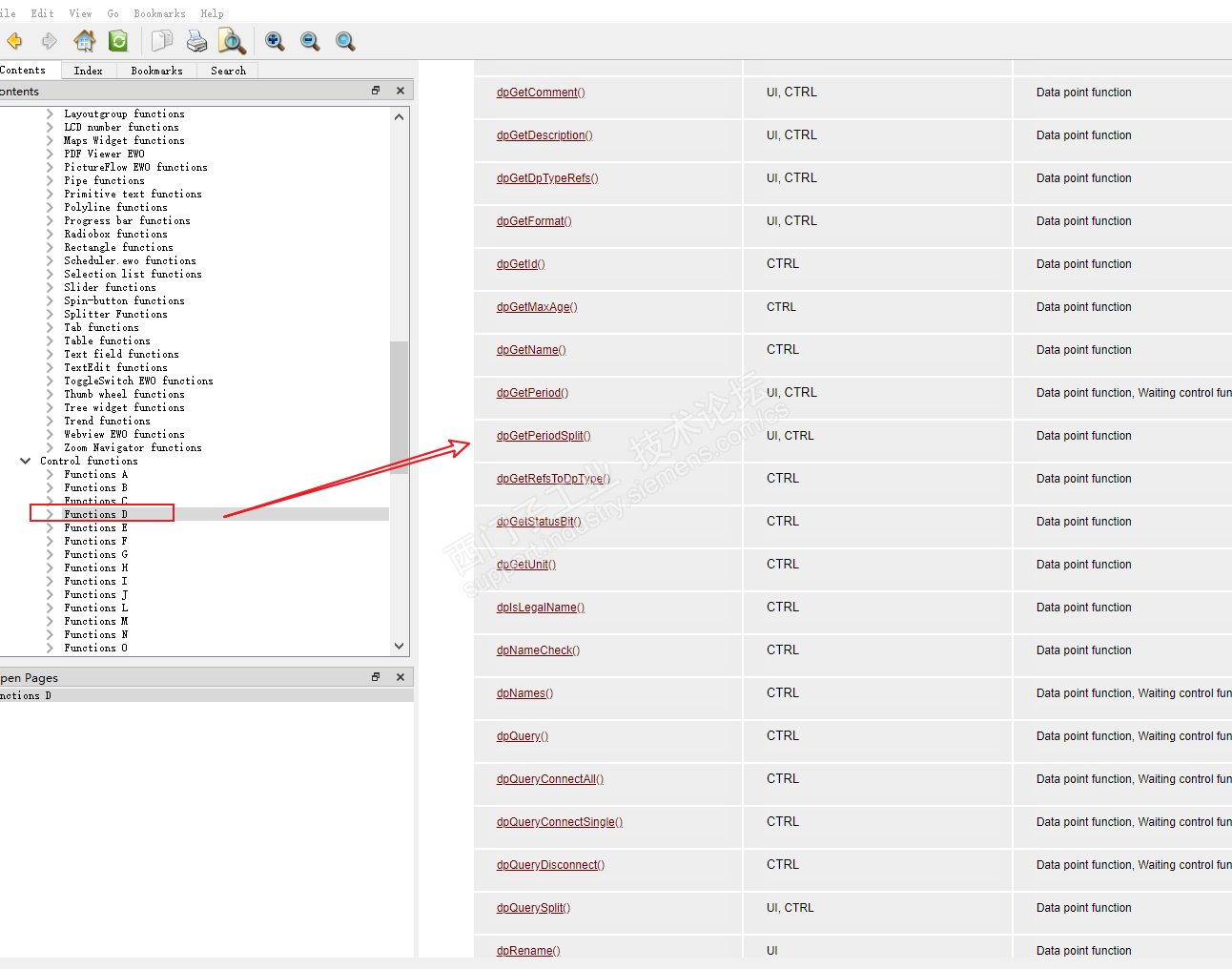
Task: Open Find in Text tool
Action: [x=232, y=41]
